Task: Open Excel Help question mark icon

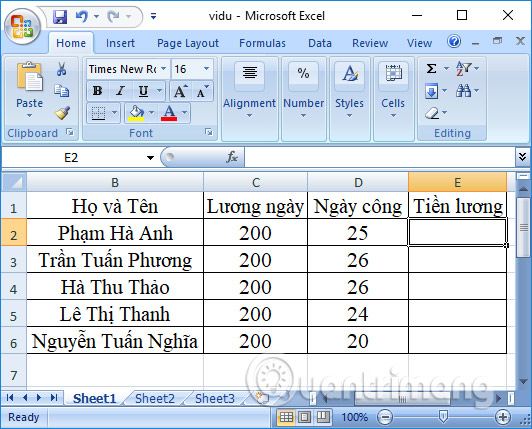Action: click(x=454, y=41)
